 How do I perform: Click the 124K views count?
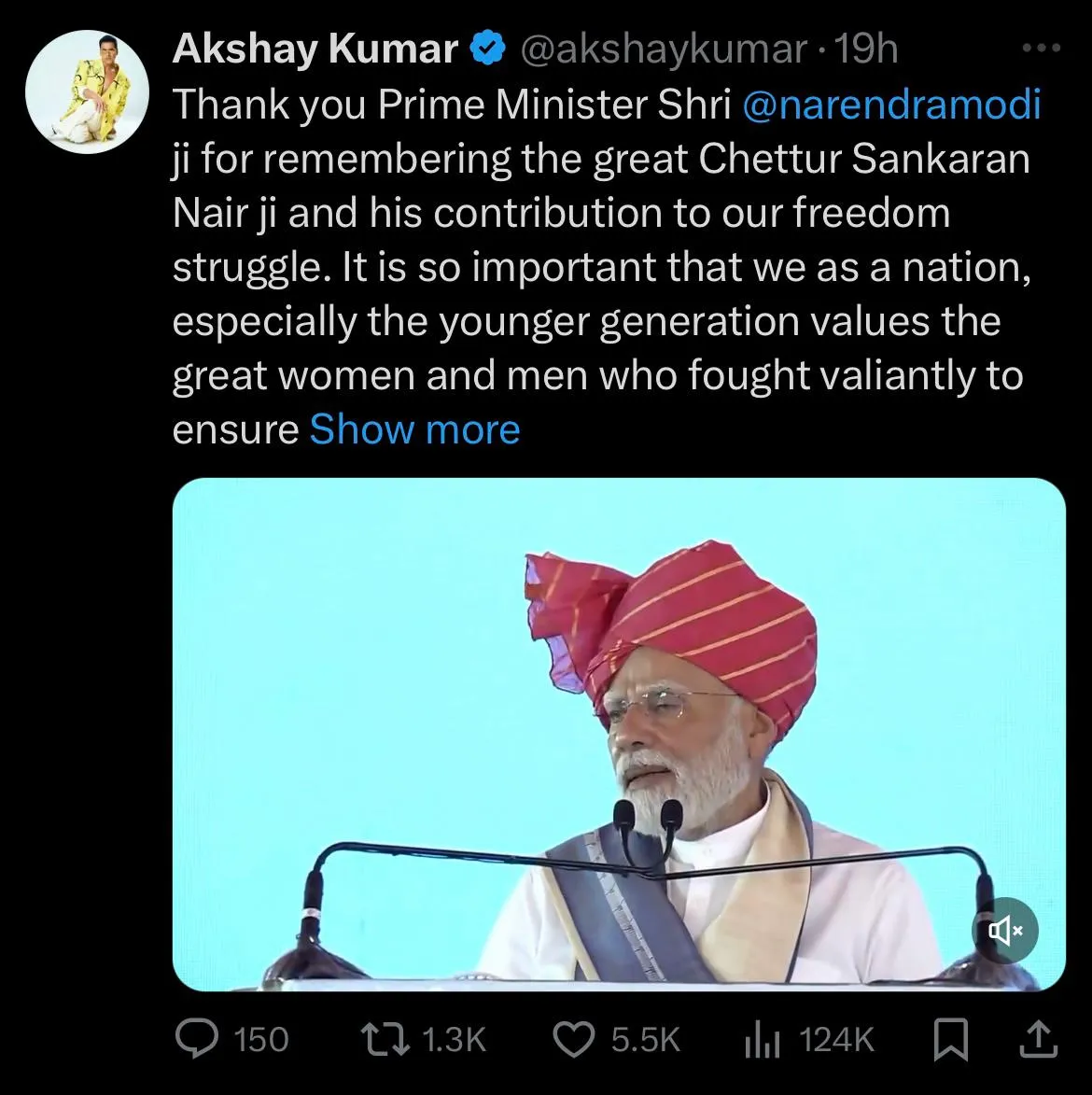click(x=837, y=1040)
